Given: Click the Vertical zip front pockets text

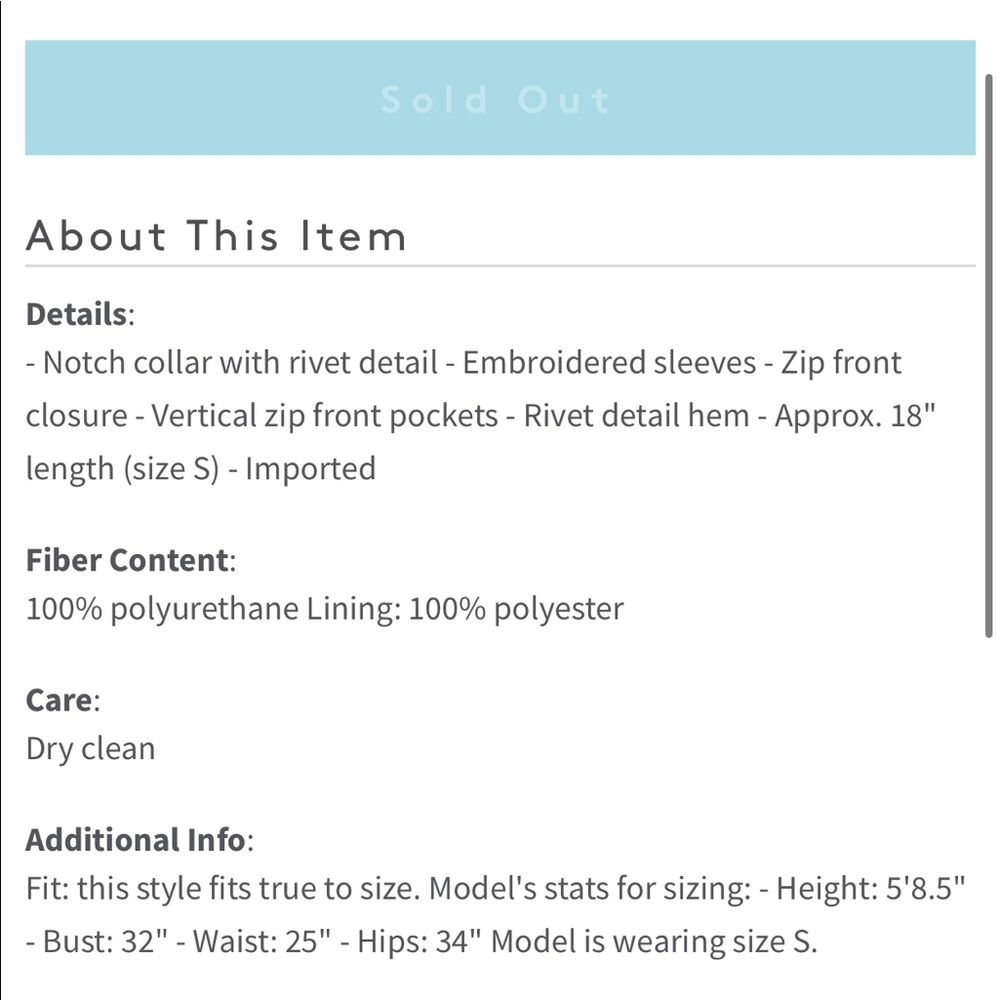Looking at the screenshot, I should [x=324, y=416].
